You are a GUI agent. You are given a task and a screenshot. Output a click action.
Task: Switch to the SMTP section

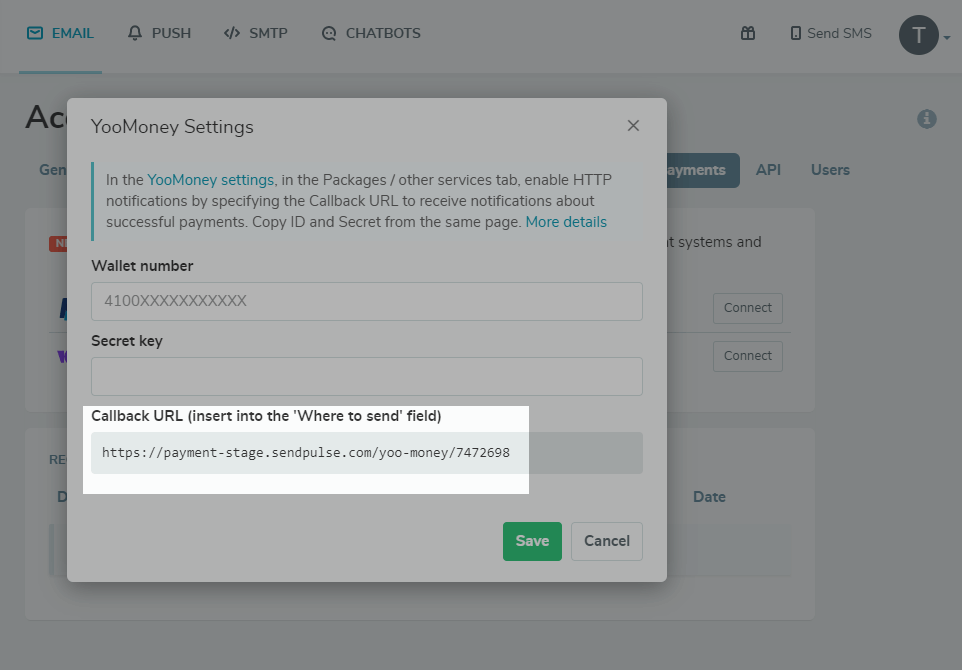256,33
